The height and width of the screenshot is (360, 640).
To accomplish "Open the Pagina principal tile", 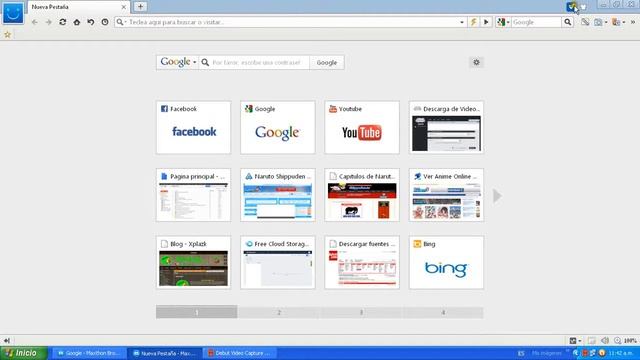I will [x=193, y=195].
